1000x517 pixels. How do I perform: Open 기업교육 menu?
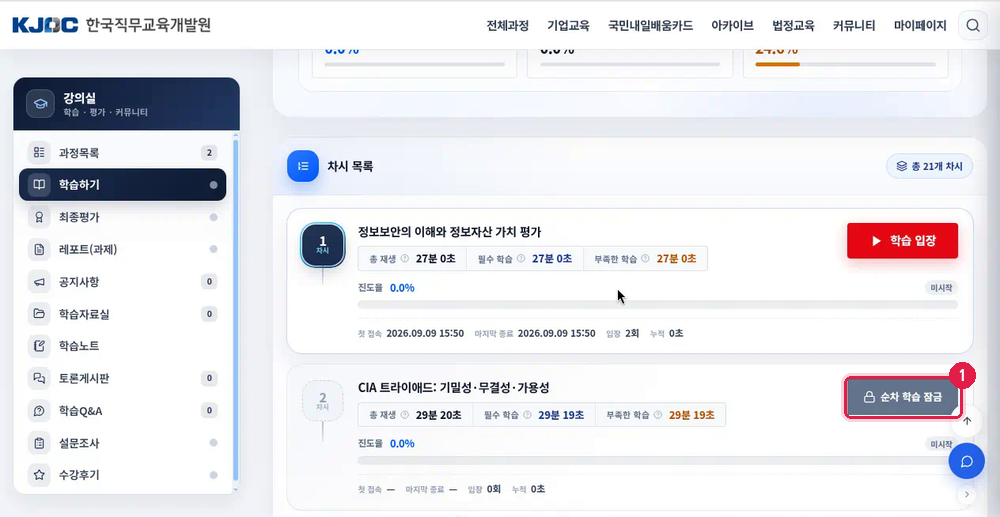568,26
